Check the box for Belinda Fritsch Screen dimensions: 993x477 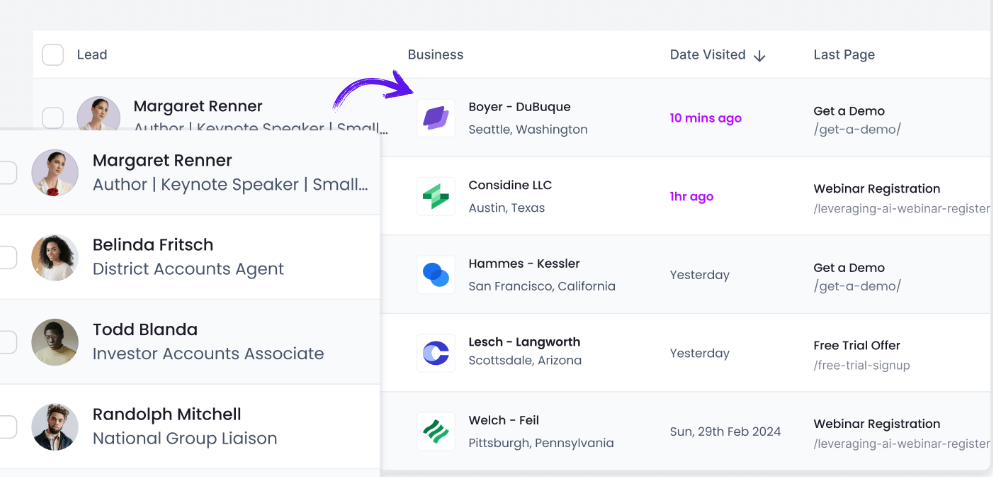pyautogui.click(x=6, y=257)
